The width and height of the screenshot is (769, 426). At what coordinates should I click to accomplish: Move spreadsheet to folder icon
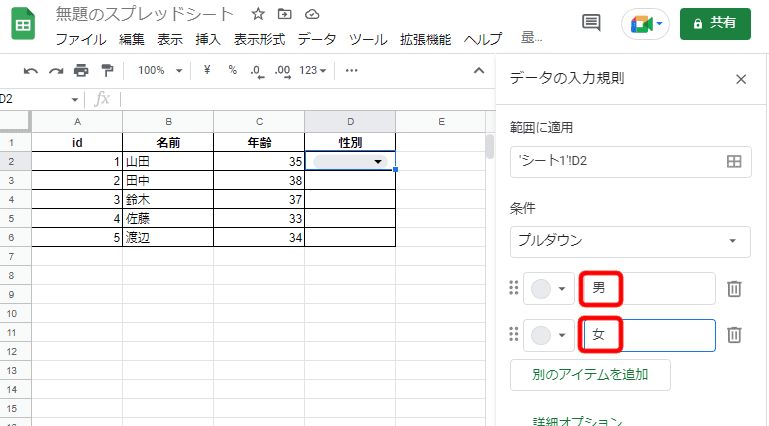pyautogui.click(x=284, y=14)
